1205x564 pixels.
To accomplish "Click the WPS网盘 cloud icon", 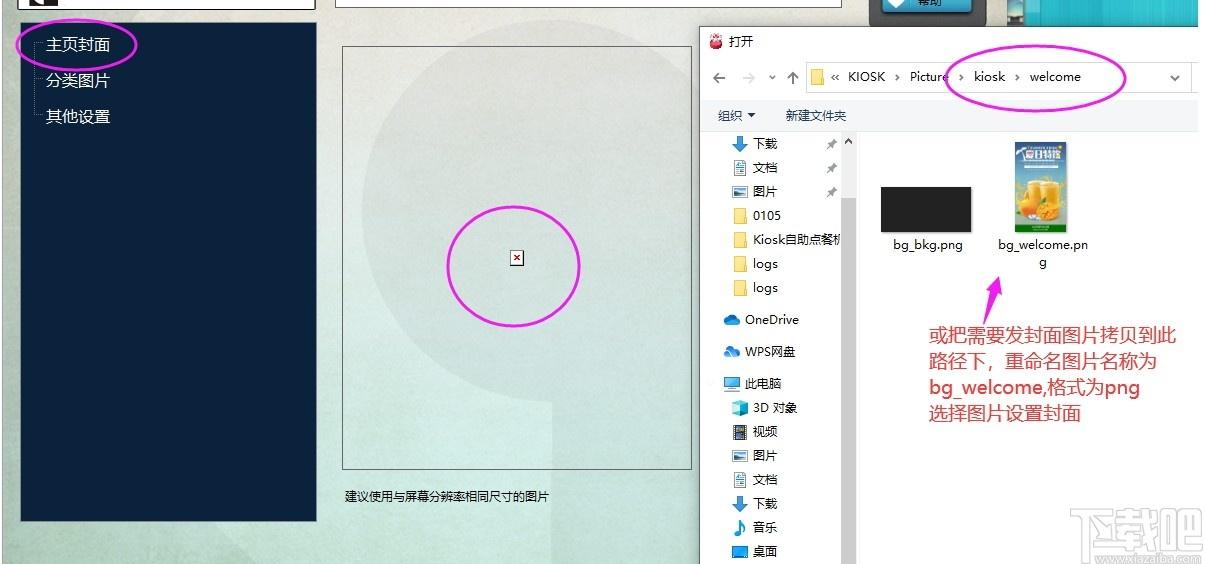I will click(732, 352).
